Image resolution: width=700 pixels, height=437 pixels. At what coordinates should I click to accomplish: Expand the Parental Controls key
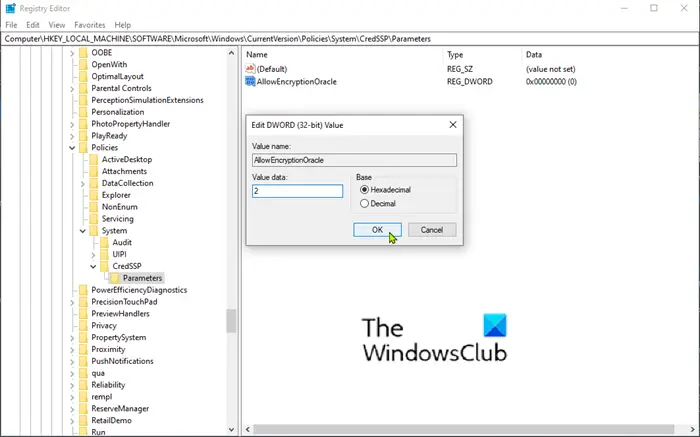pyautogui.click(x=72, y=89)
